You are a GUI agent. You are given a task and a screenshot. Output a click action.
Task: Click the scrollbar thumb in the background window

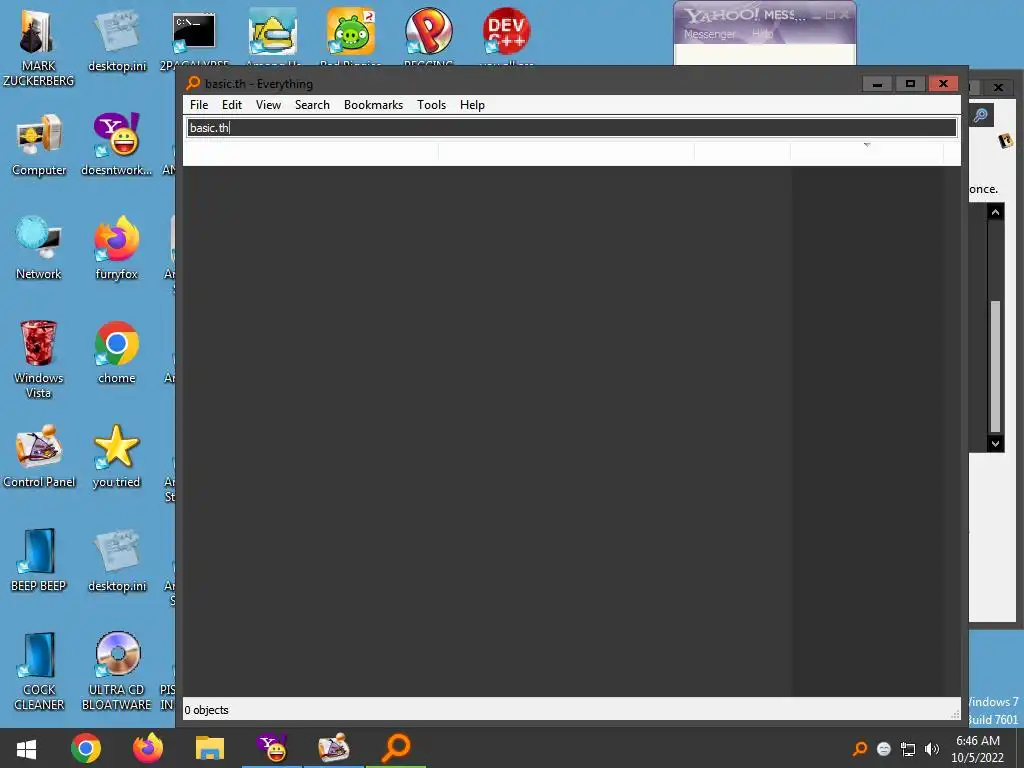pyautogui.click(x=995, y=366)
